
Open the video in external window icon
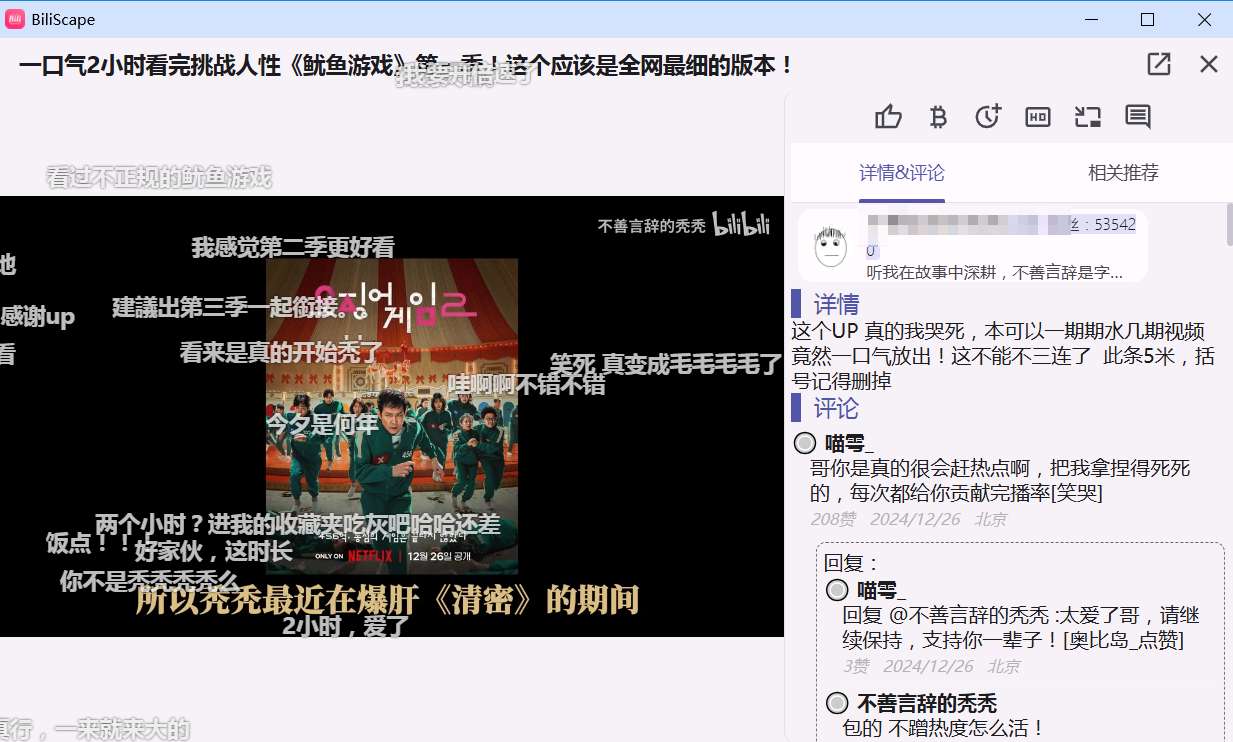[x=1159, y=64]
